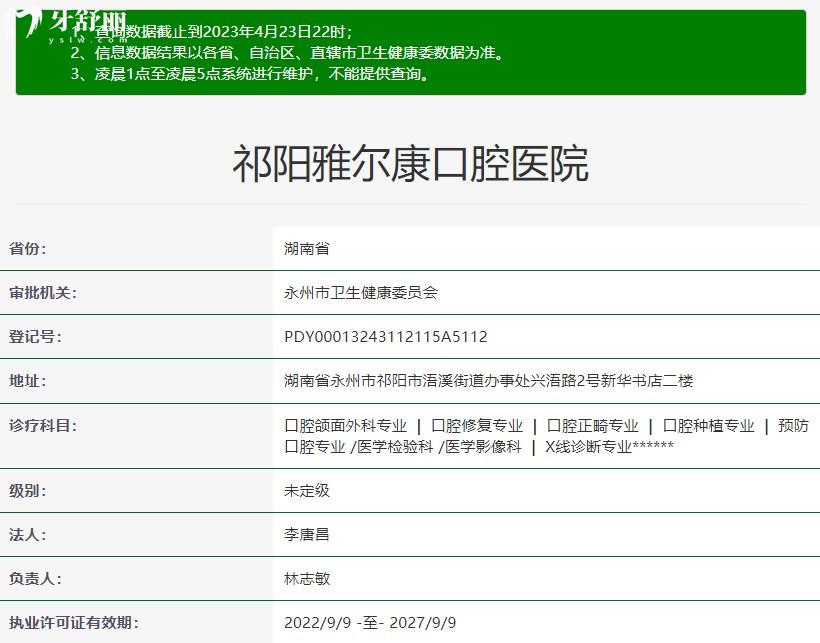Select the 登记号 row label
Screen dimensions: 820x643
[x=35, y=337]
